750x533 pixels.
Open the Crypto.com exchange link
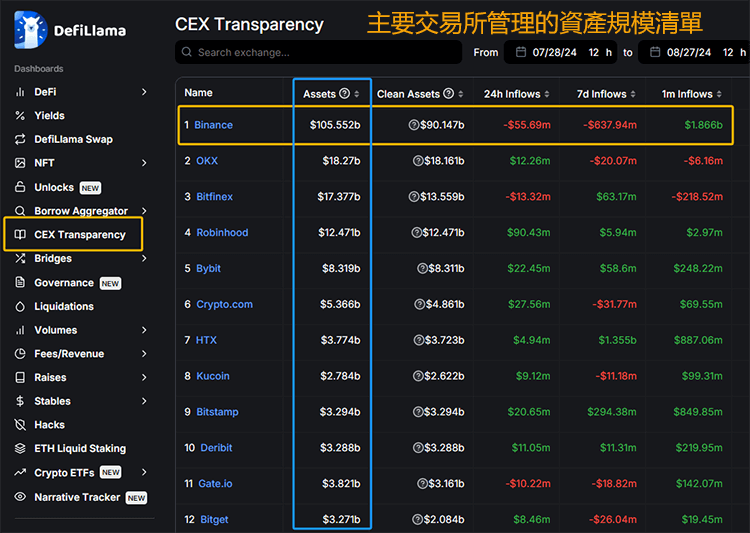pyautogui.click(x=224, y=304)
